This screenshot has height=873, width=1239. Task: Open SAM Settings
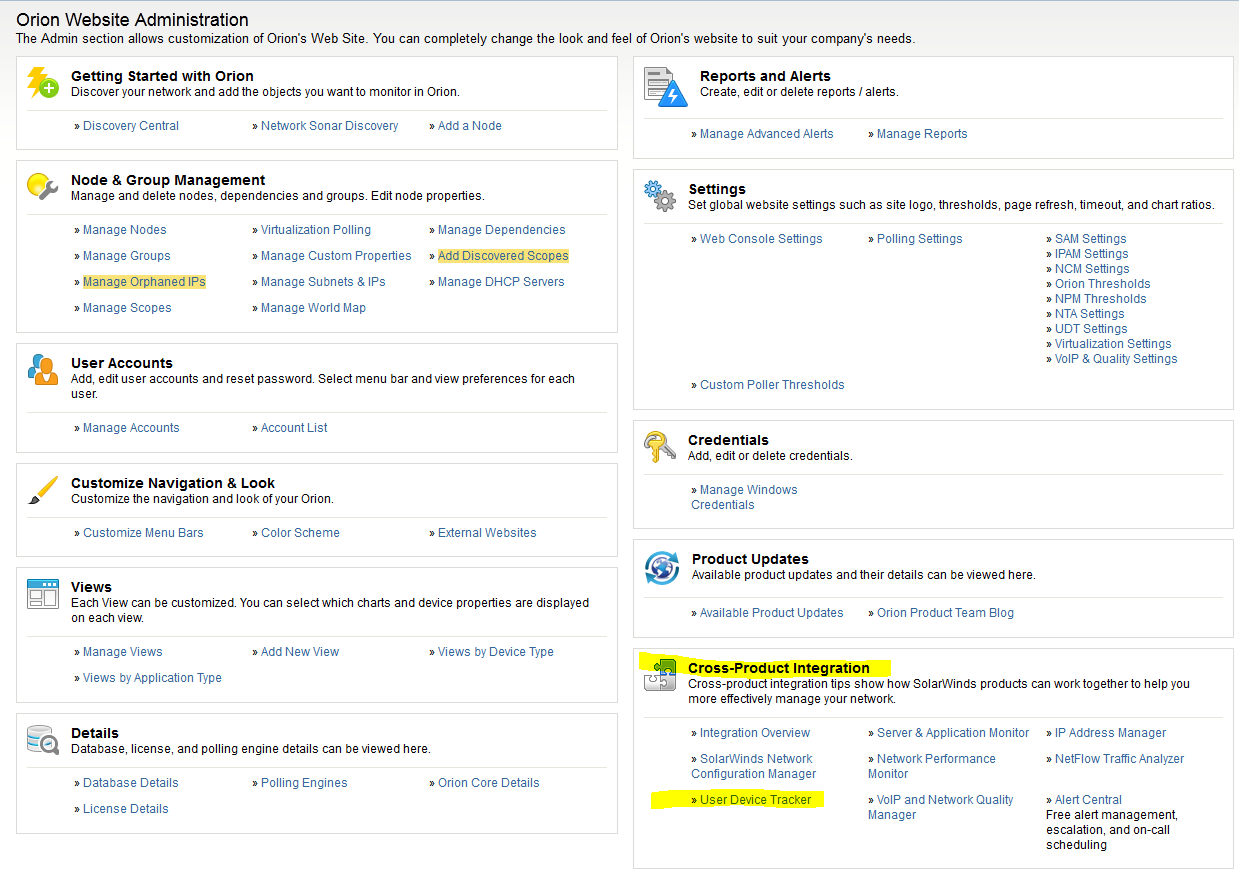[x=1091, y=239]
